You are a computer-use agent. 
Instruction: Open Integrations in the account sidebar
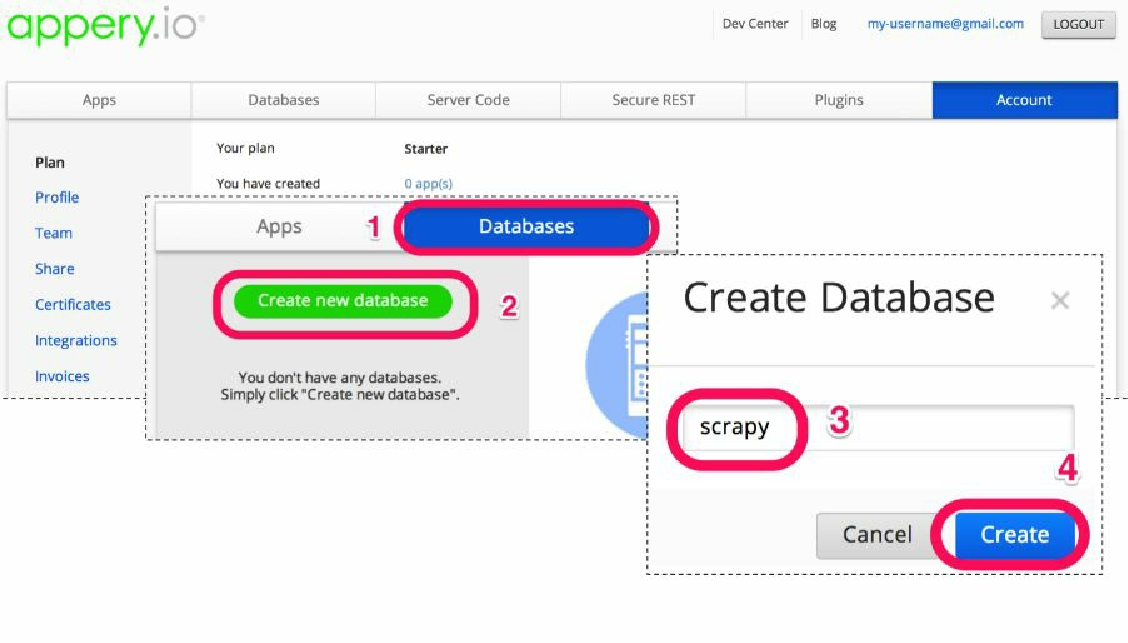tap(76, 340)
